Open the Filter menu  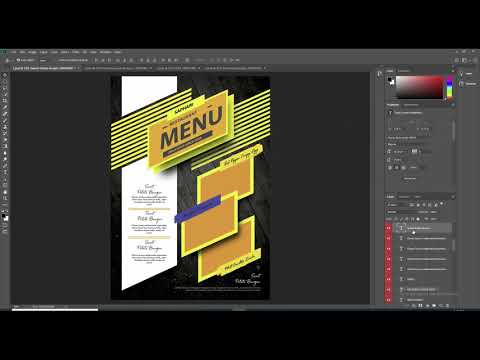click(76, 52)
